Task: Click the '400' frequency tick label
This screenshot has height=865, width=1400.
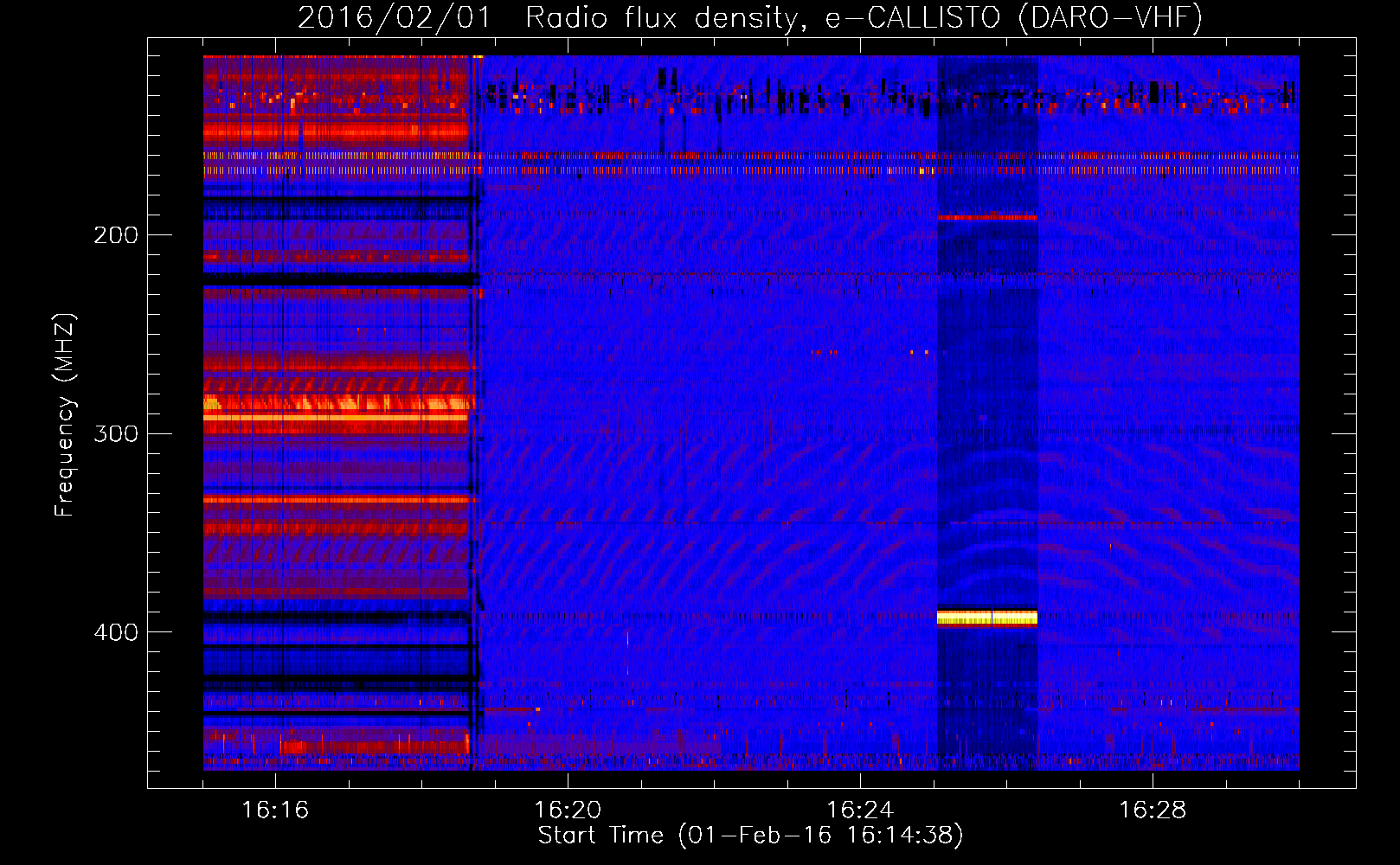Action: [116, 632]
